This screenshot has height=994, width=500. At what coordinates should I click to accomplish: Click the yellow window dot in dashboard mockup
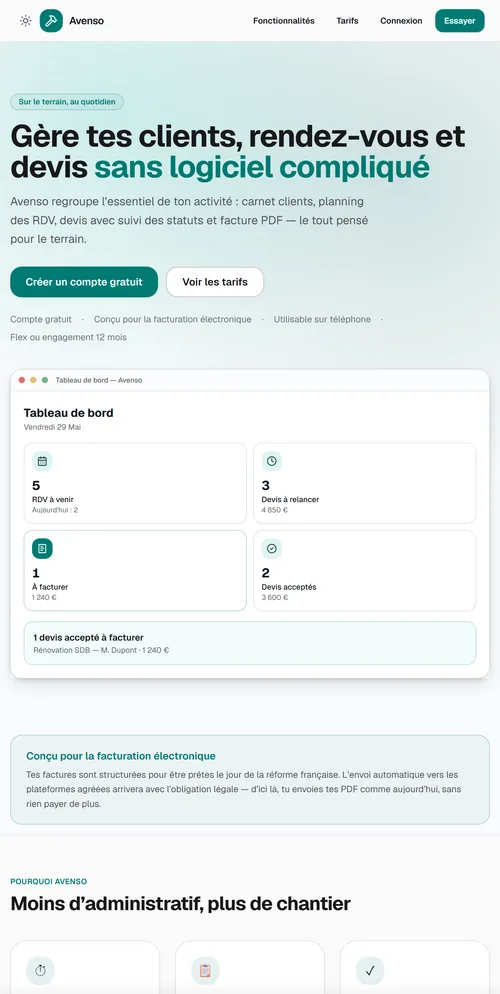click(x=33, y=380)
